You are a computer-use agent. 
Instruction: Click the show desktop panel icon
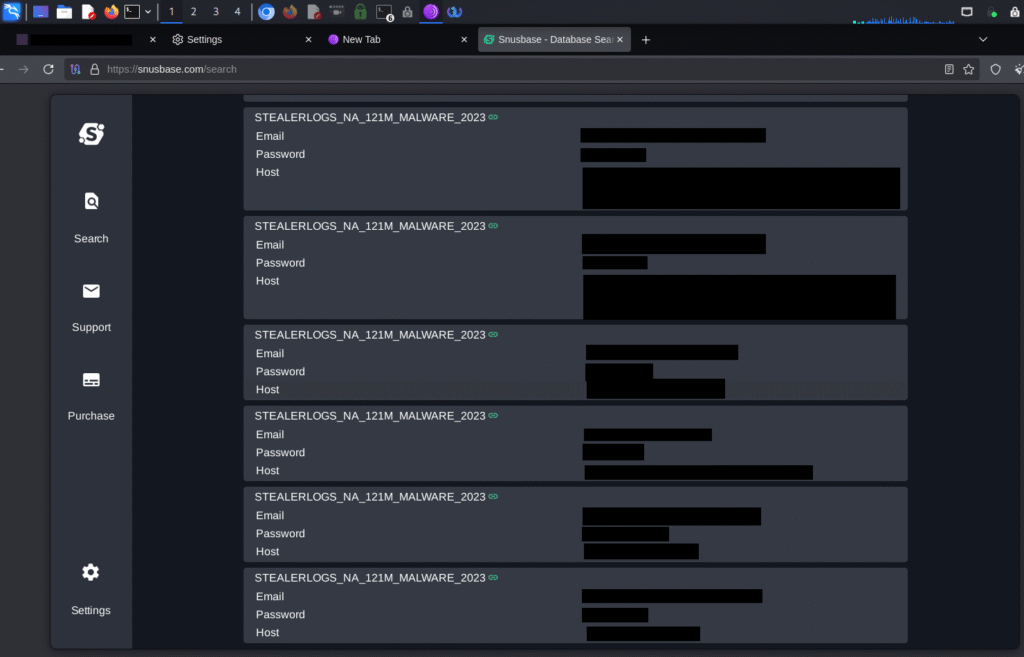click(x=40, y=12)
